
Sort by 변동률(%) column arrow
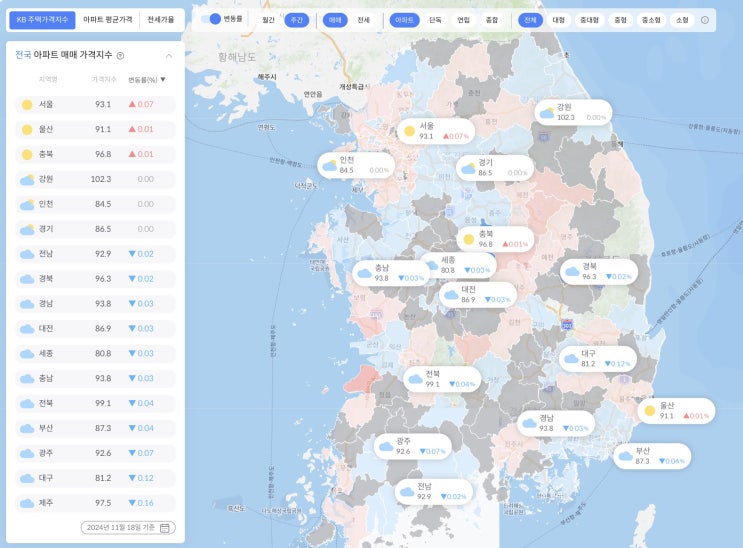click(163, 79)
